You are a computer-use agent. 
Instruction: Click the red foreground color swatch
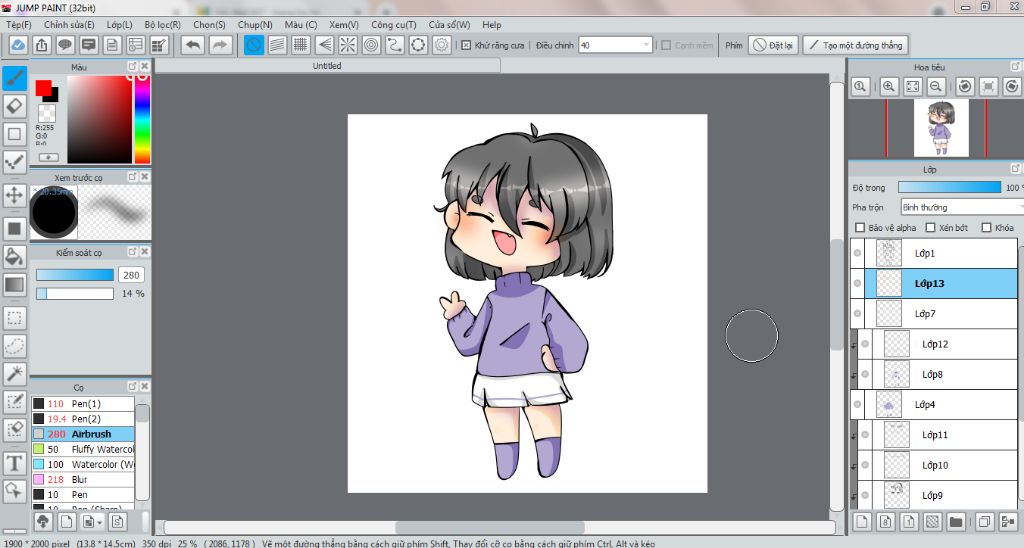click(x=43, y=88)
